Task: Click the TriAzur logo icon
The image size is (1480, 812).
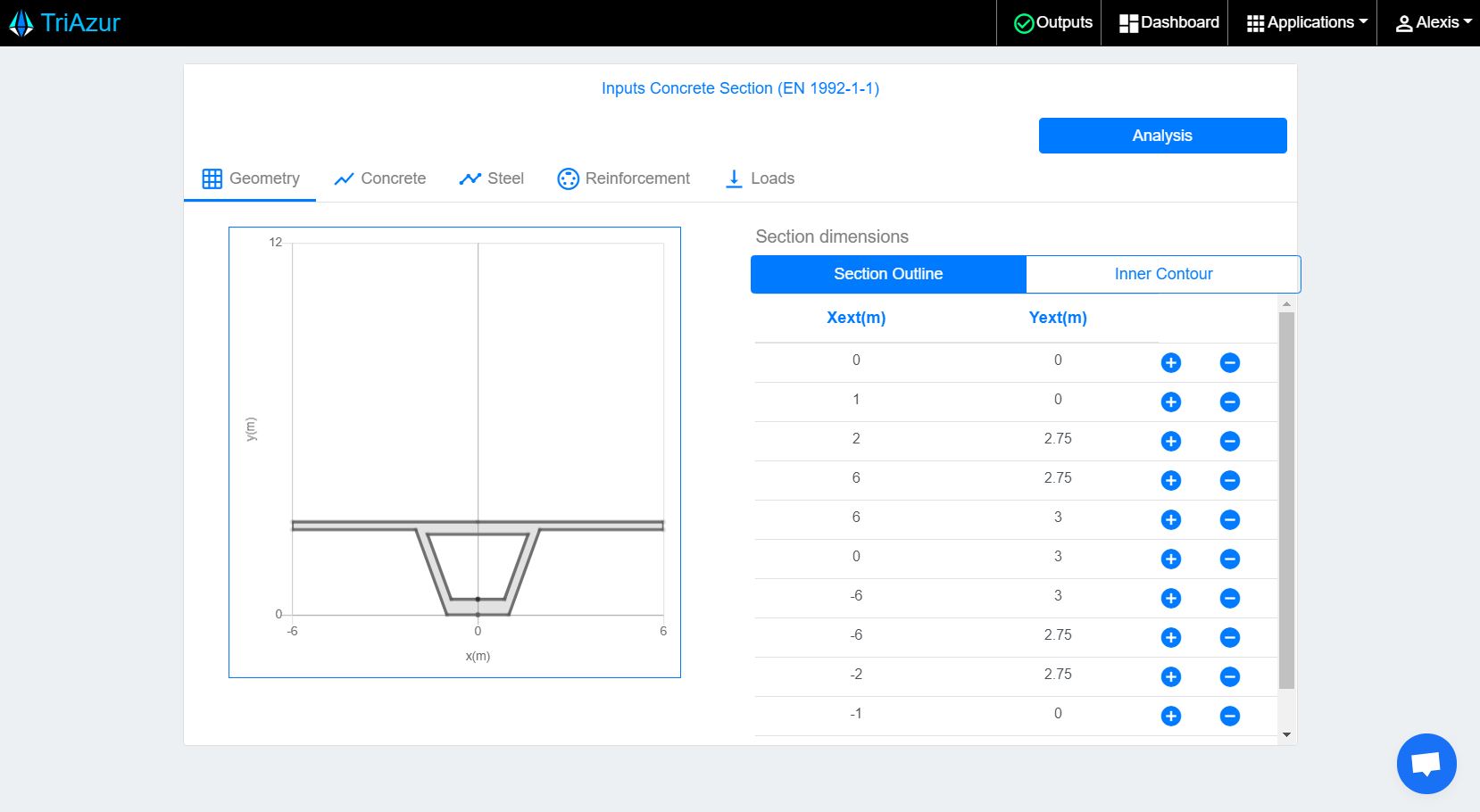Action: click(x=21, y=23)
